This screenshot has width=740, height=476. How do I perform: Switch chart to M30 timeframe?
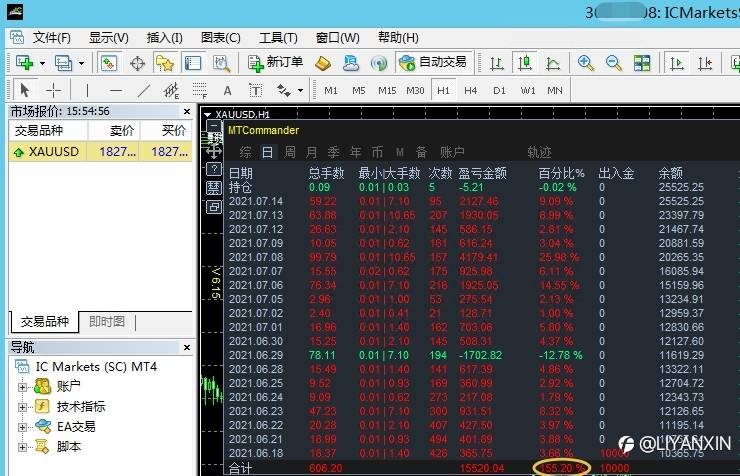click(x=415, y=90)
